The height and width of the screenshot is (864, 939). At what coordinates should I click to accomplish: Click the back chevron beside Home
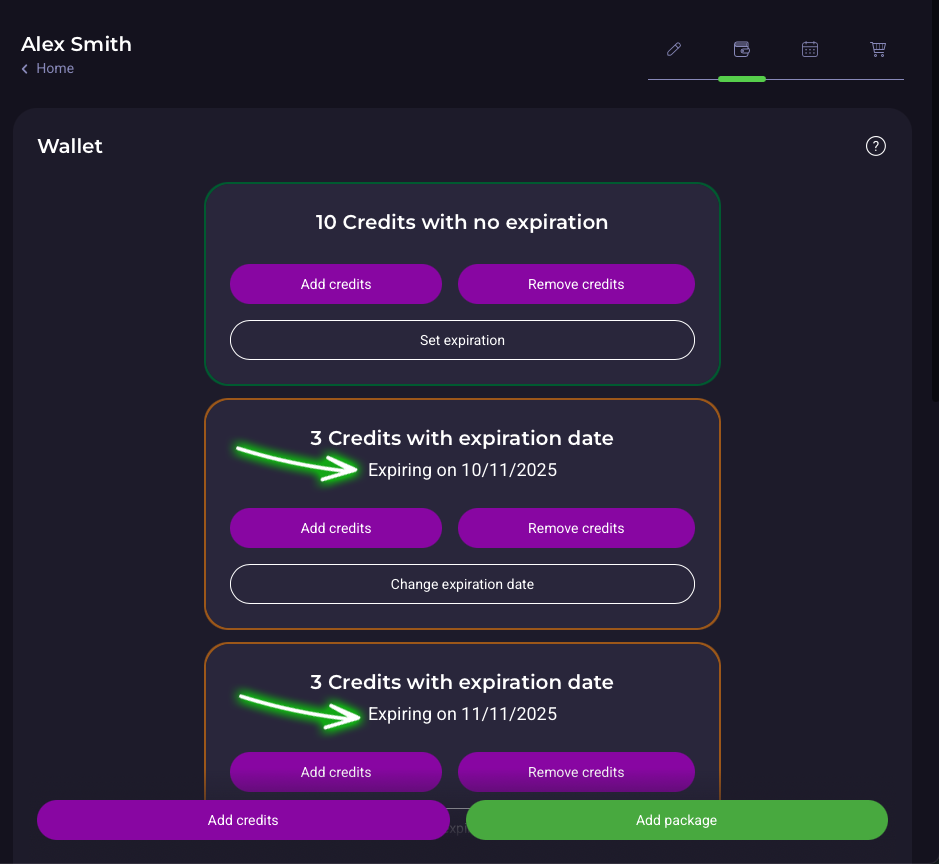point(25,69)
